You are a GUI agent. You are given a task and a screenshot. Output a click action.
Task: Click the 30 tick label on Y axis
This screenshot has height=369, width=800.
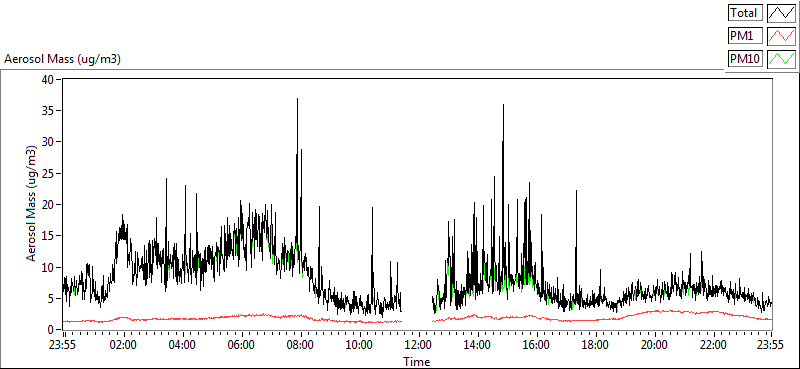[x=48, y=142]
